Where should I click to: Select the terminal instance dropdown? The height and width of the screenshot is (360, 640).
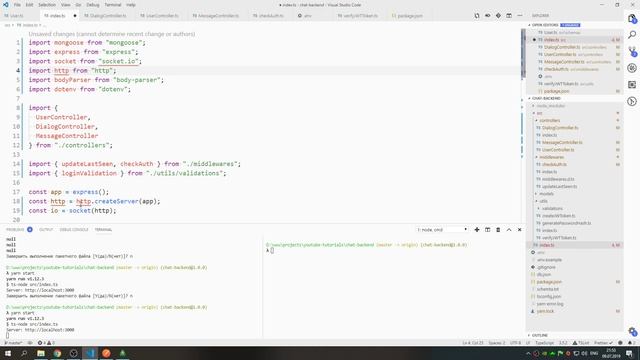click(442, 230)
